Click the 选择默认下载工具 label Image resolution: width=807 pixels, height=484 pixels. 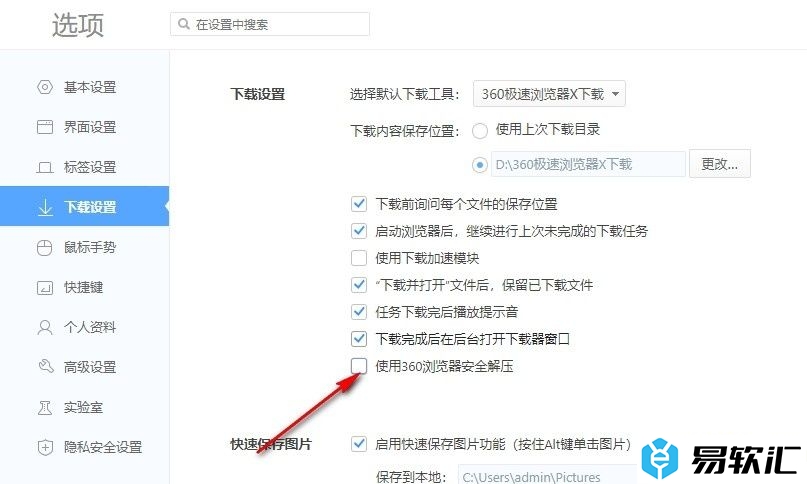click(x=405, y=94)
